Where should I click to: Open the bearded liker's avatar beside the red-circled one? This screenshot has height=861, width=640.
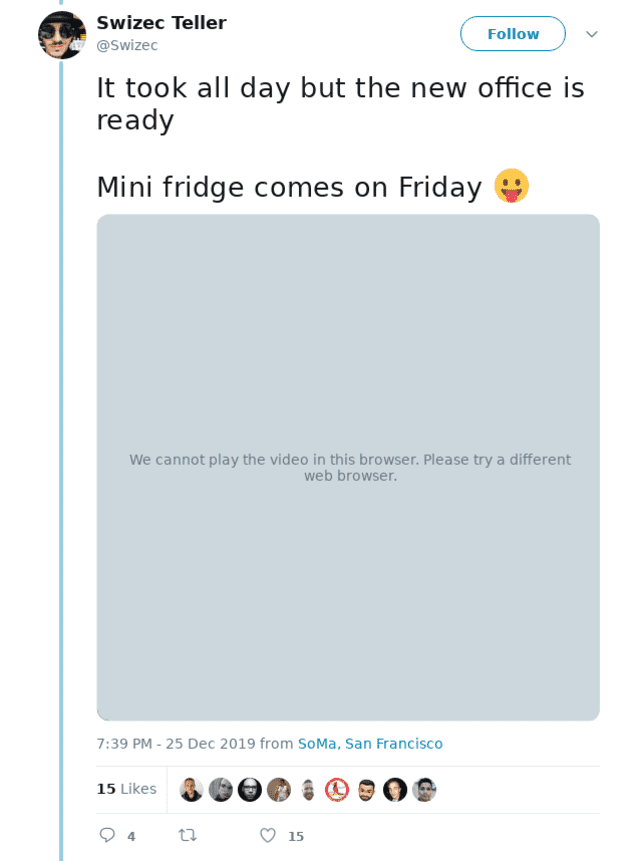coord(366,790)
